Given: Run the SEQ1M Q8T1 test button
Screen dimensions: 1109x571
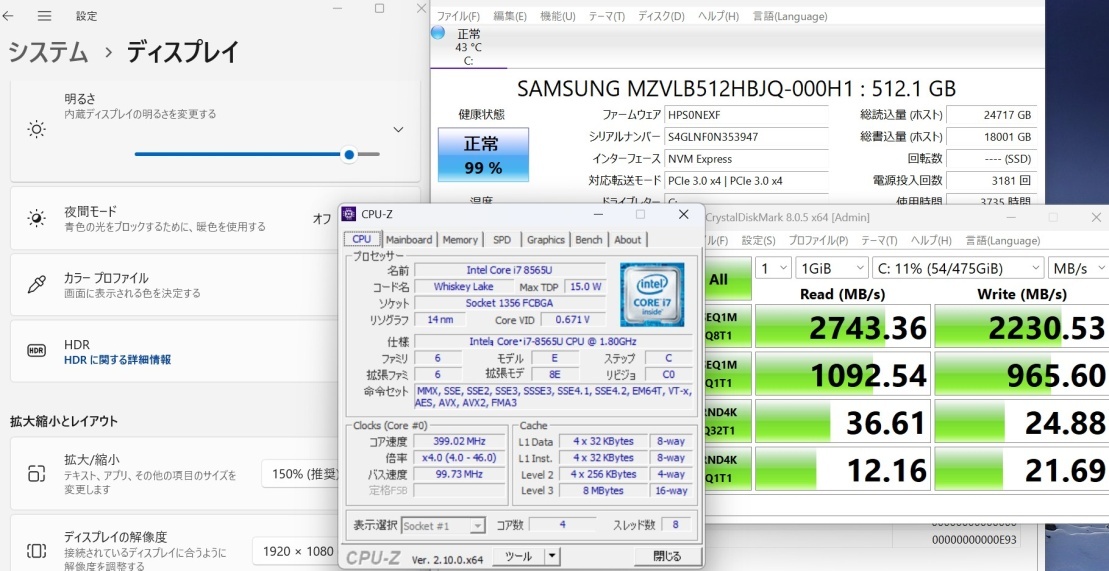Looking at the screenshot, I should point(727,328).
